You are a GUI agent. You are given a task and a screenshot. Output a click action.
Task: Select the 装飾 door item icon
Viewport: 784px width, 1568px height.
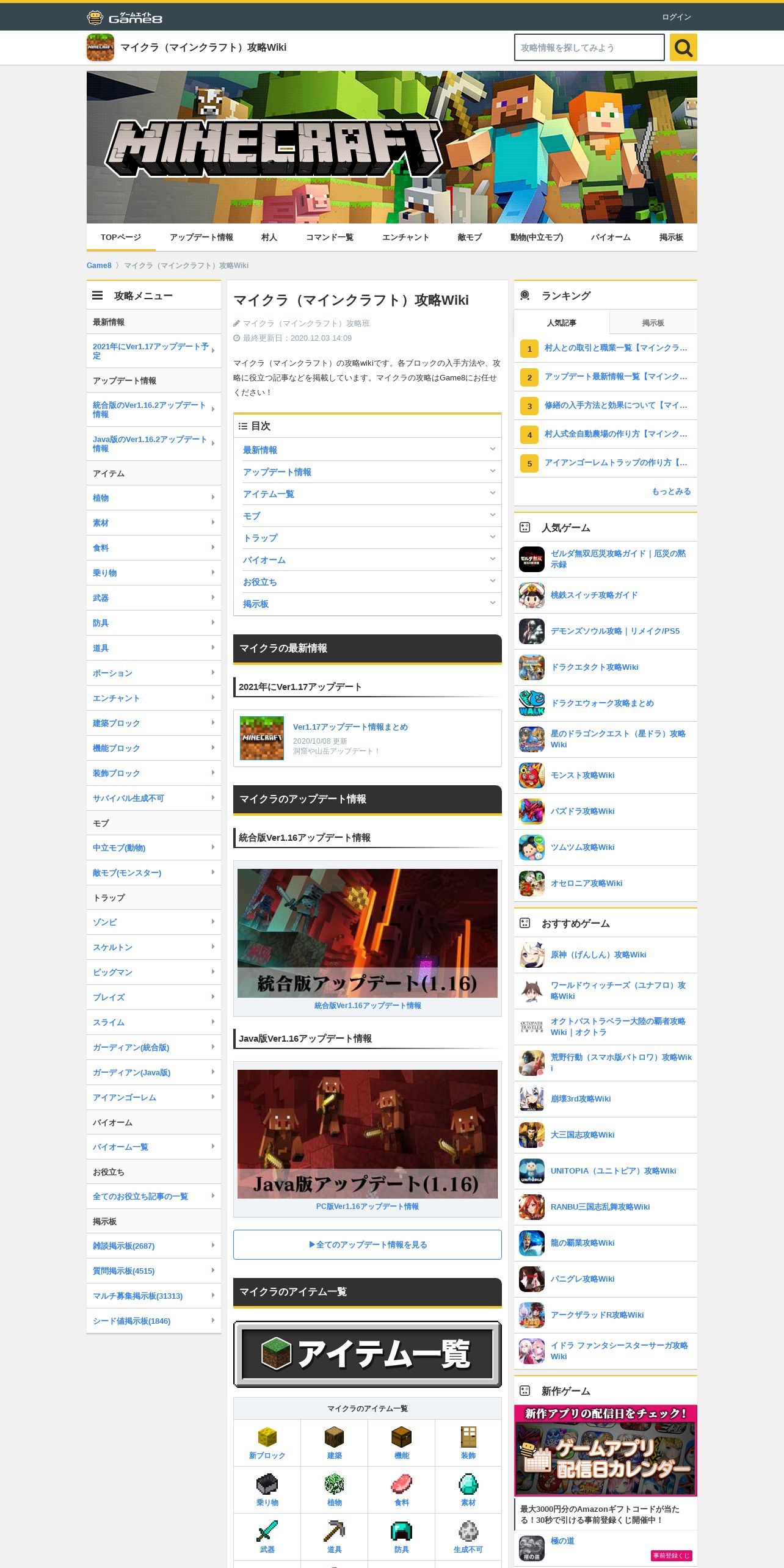tap(468, 1437)
